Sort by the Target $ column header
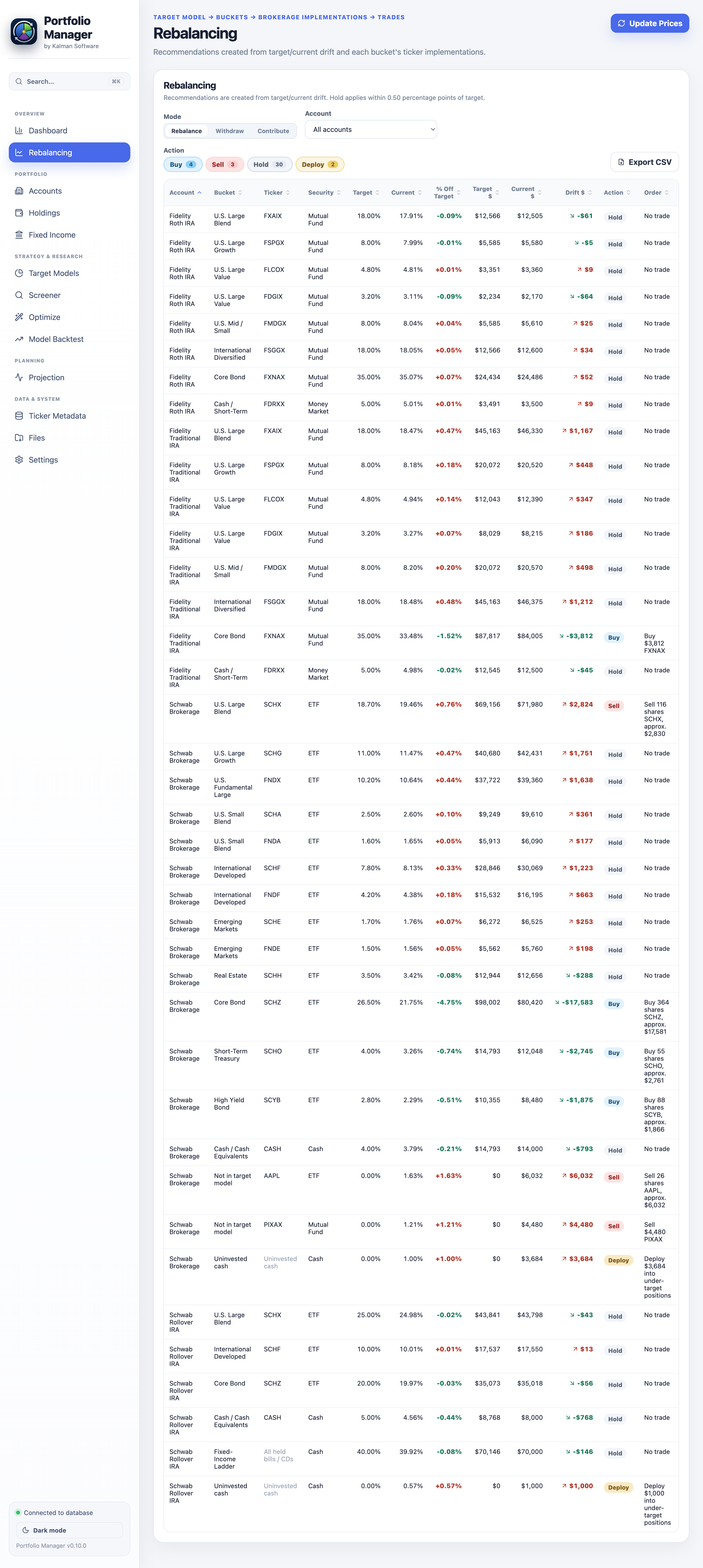703x1568 pixels. coord(486,192)
